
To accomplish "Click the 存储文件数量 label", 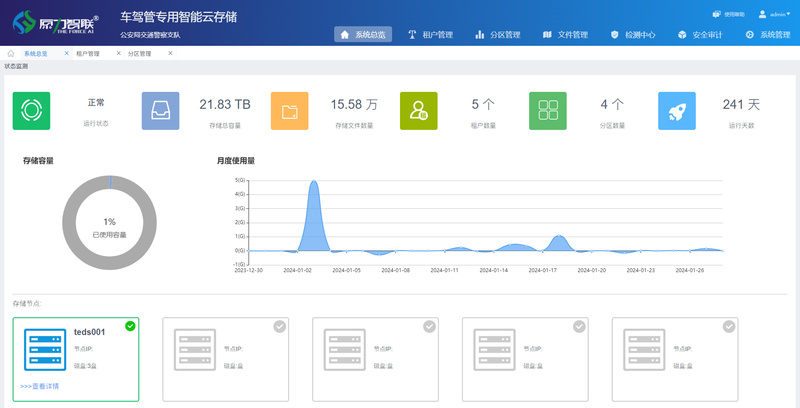I will (x=354, y=125).
